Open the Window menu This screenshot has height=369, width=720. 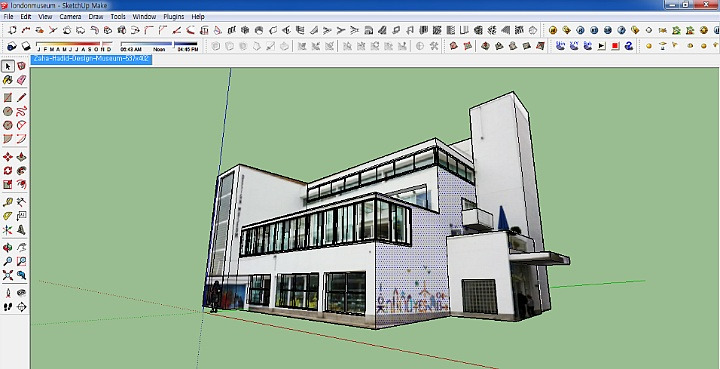click(x=144, y=17)
